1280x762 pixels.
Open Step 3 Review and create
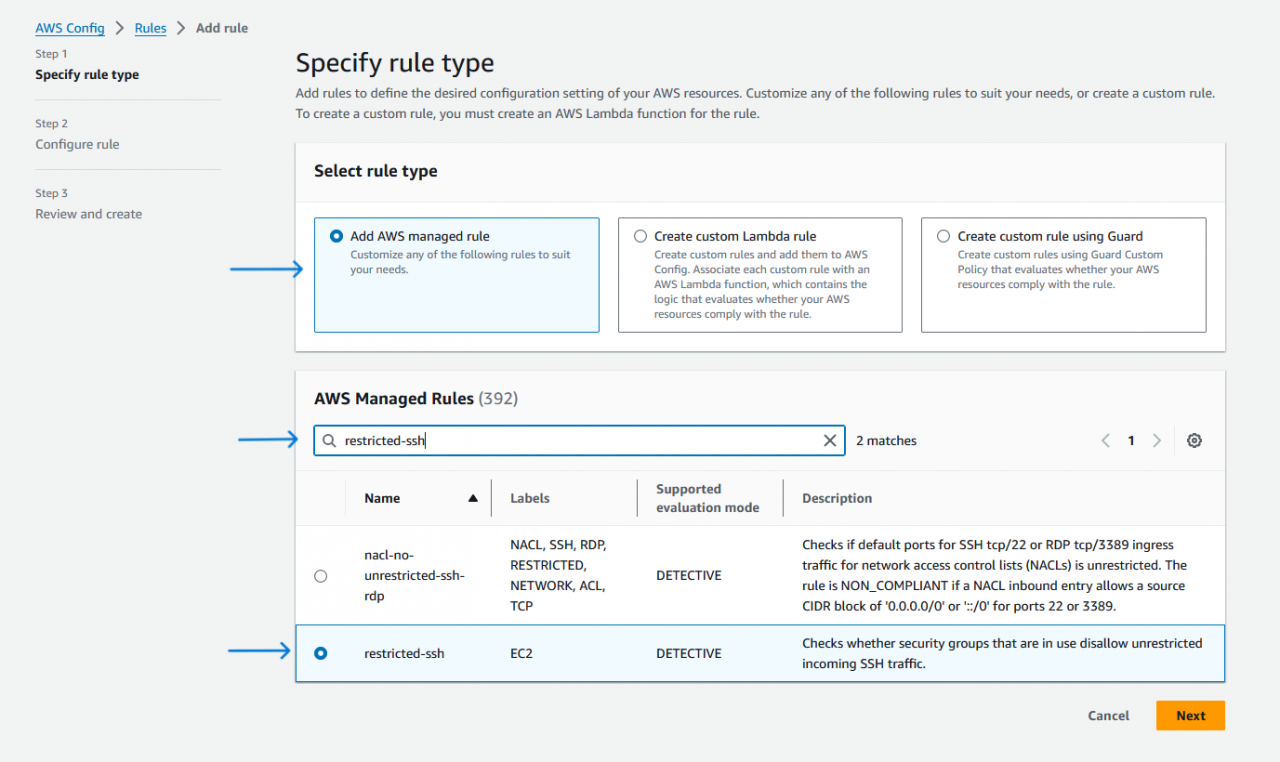click(x=88, y=213)
